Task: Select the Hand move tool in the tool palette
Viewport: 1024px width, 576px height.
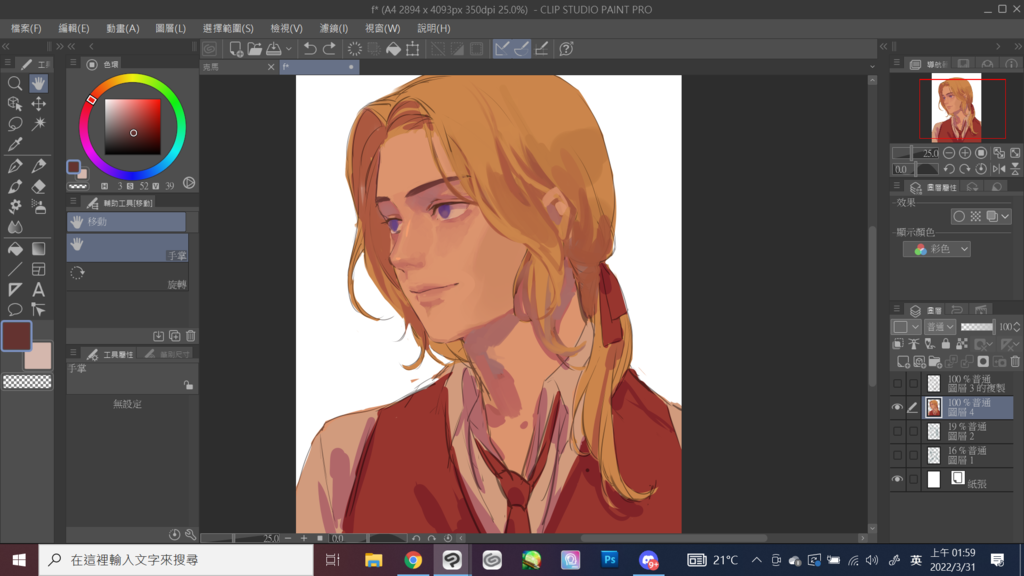Action: point(39,84)
